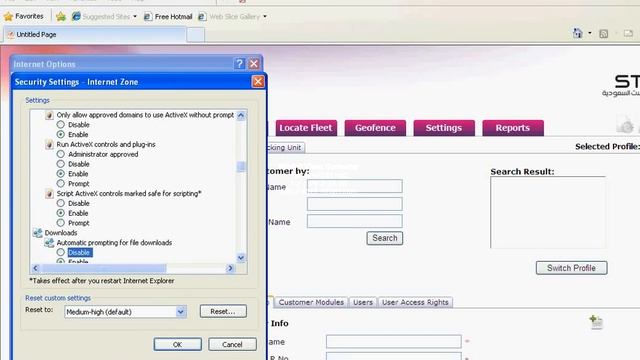Click settings vertical scrollbar thumb
The image size is (640, 360).
point(241,167)
